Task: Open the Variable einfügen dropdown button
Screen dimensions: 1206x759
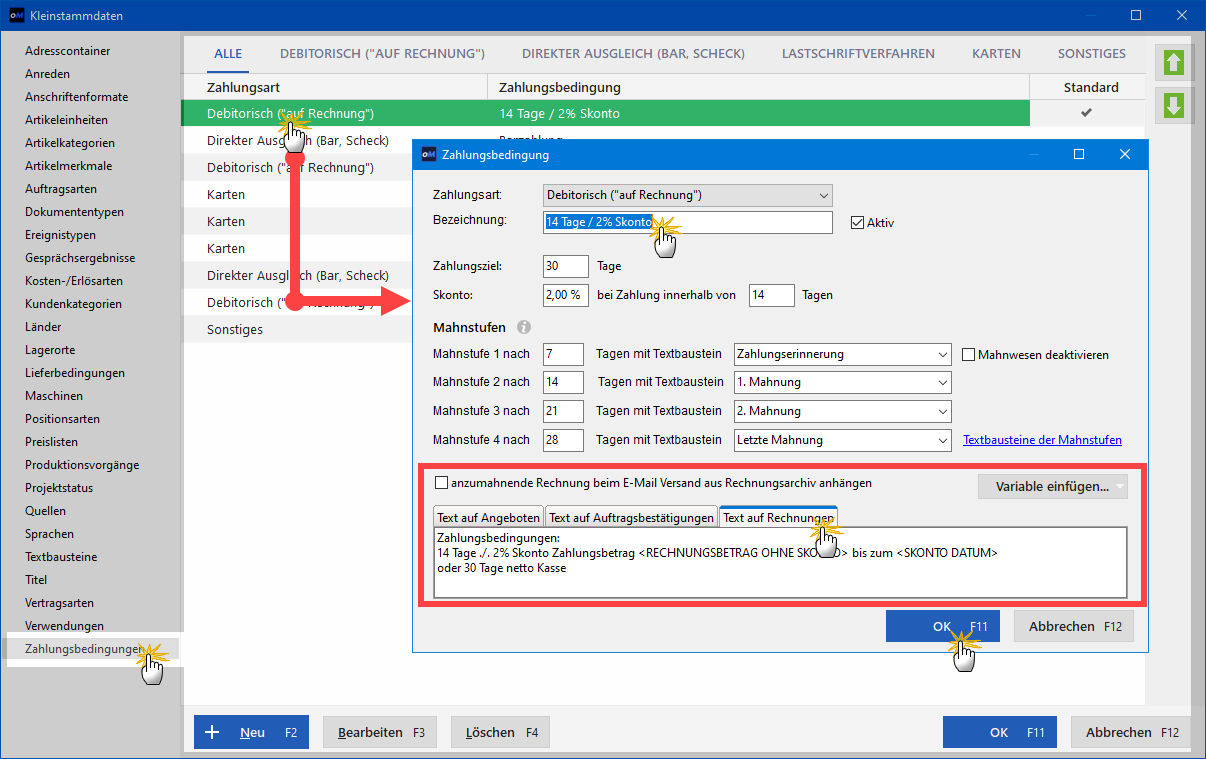Action: [1052, 487]
